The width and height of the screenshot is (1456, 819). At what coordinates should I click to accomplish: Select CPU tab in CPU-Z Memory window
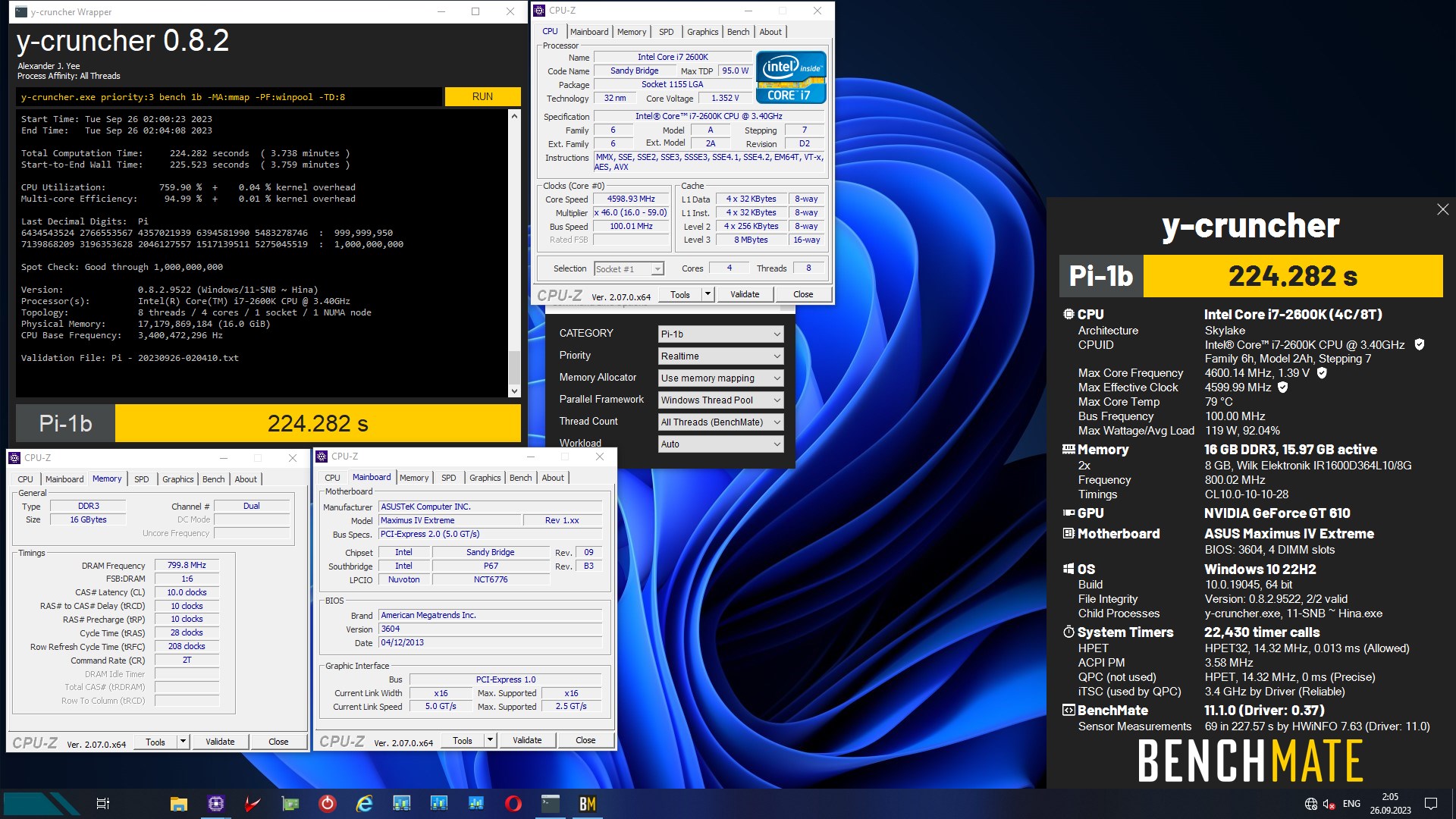pyautogui.click(x=25, y=479)
